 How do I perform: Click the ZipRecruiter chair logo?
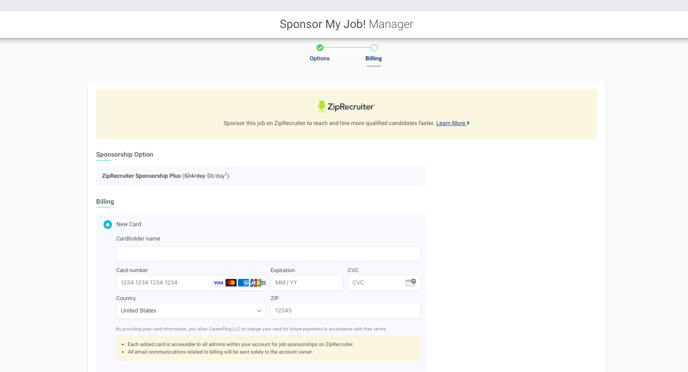click(322, 107)
